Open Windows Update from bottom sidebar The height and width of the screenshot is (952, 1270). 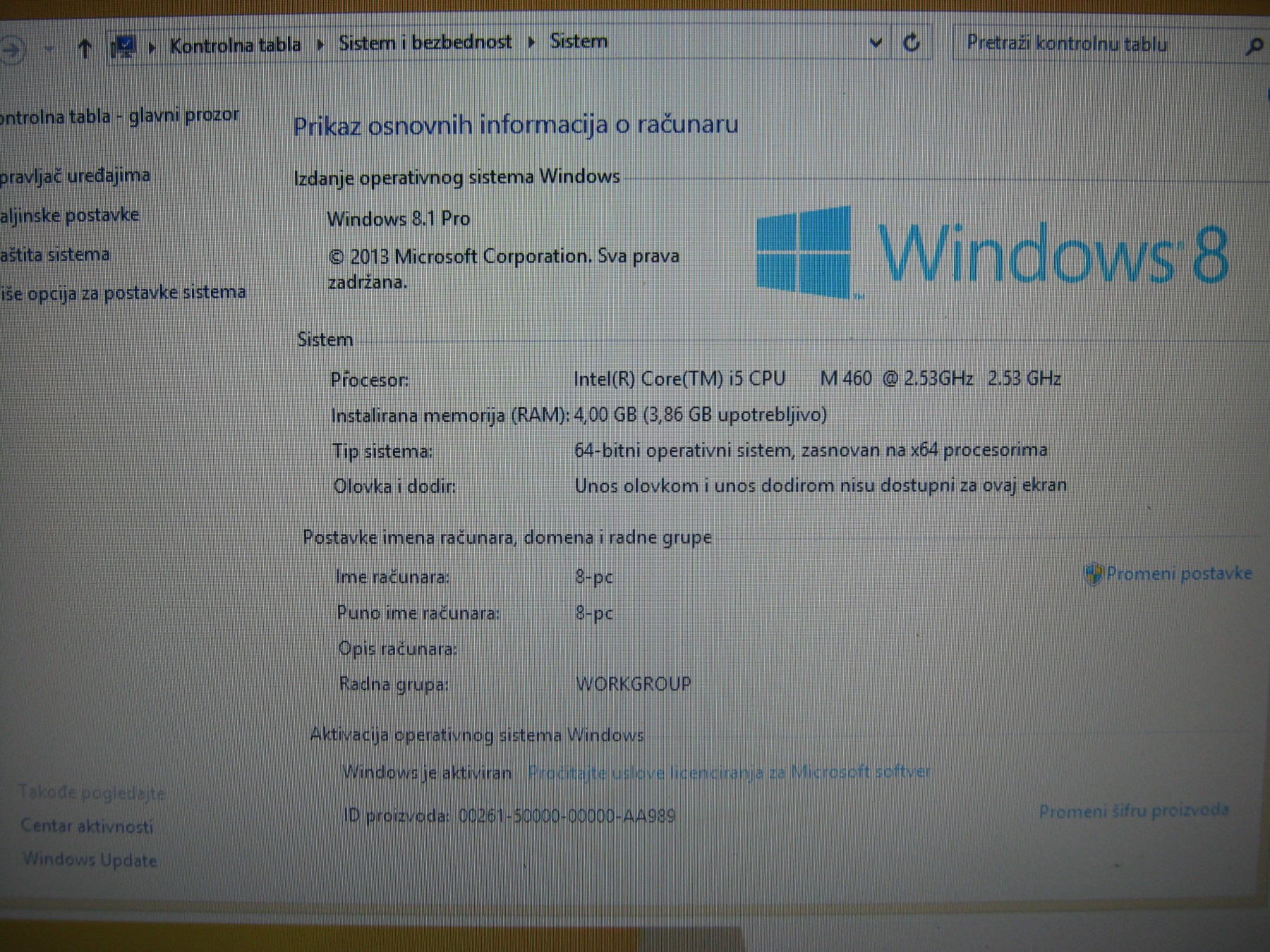click(x=90, y=860)
